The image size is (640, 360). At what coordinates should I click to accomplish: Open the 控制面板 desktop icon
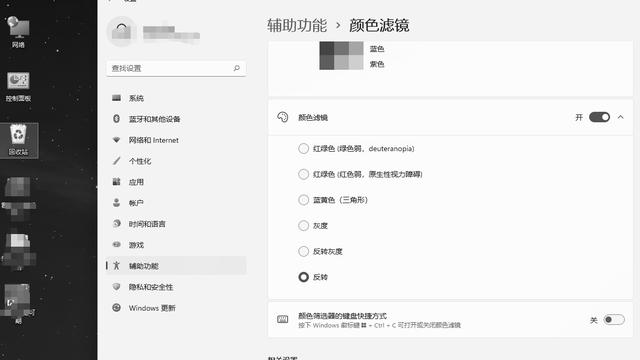pos(18,86)
